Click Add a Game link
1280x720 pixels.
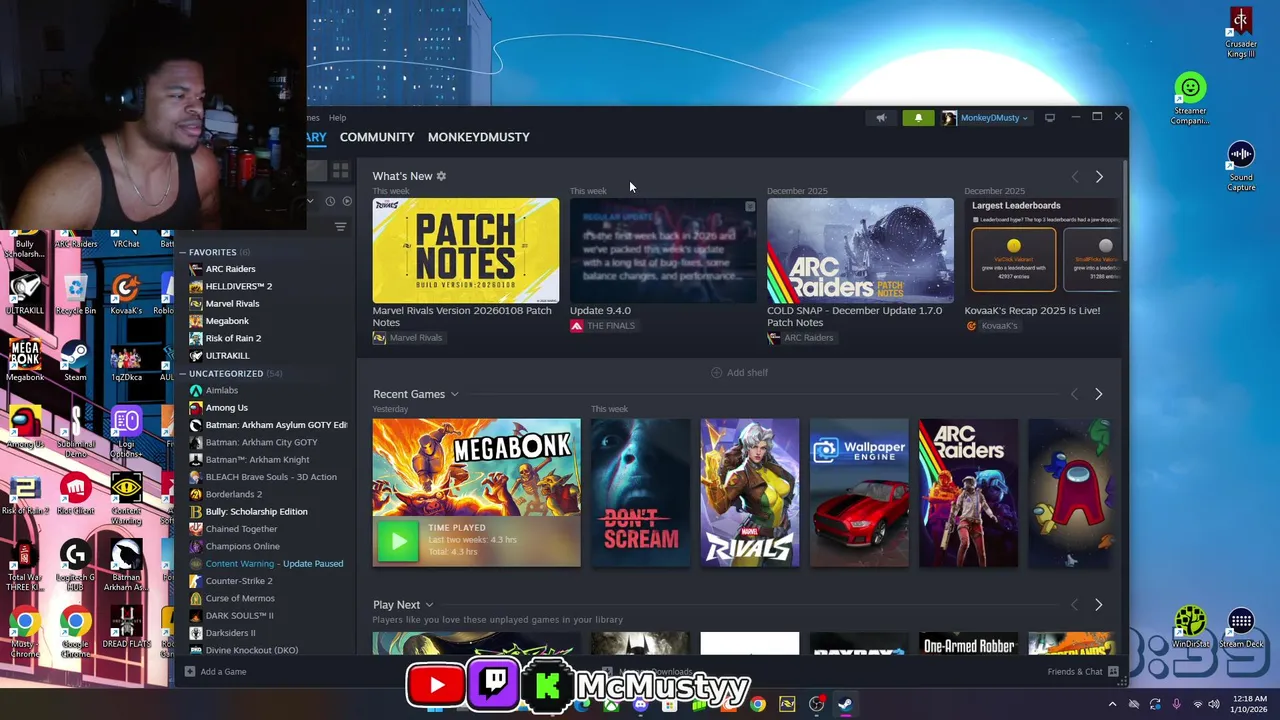[x=223, y=672]
